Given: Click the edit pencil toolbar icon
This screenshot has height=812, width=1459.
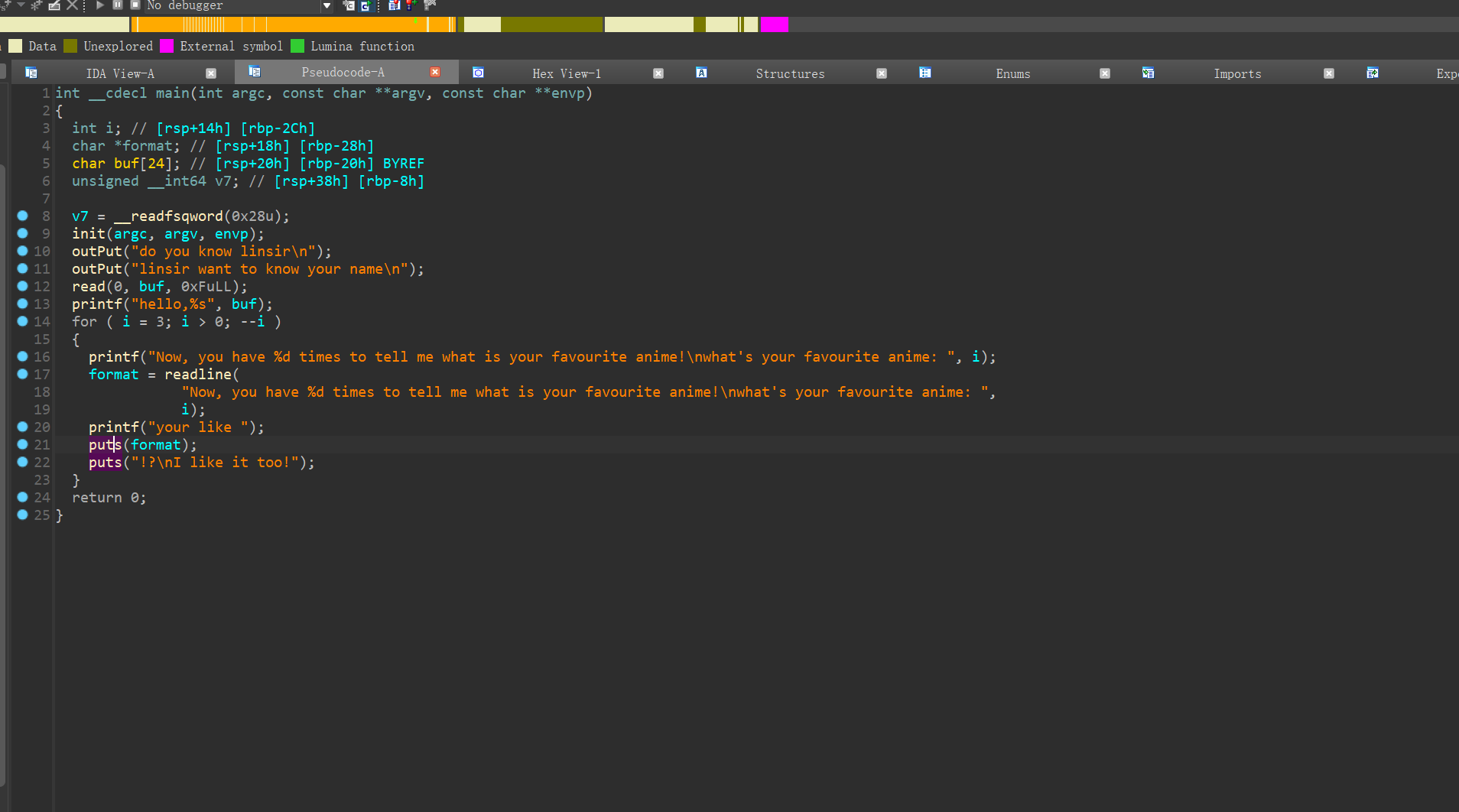Looking at the screenshot, I should point(54,5).
